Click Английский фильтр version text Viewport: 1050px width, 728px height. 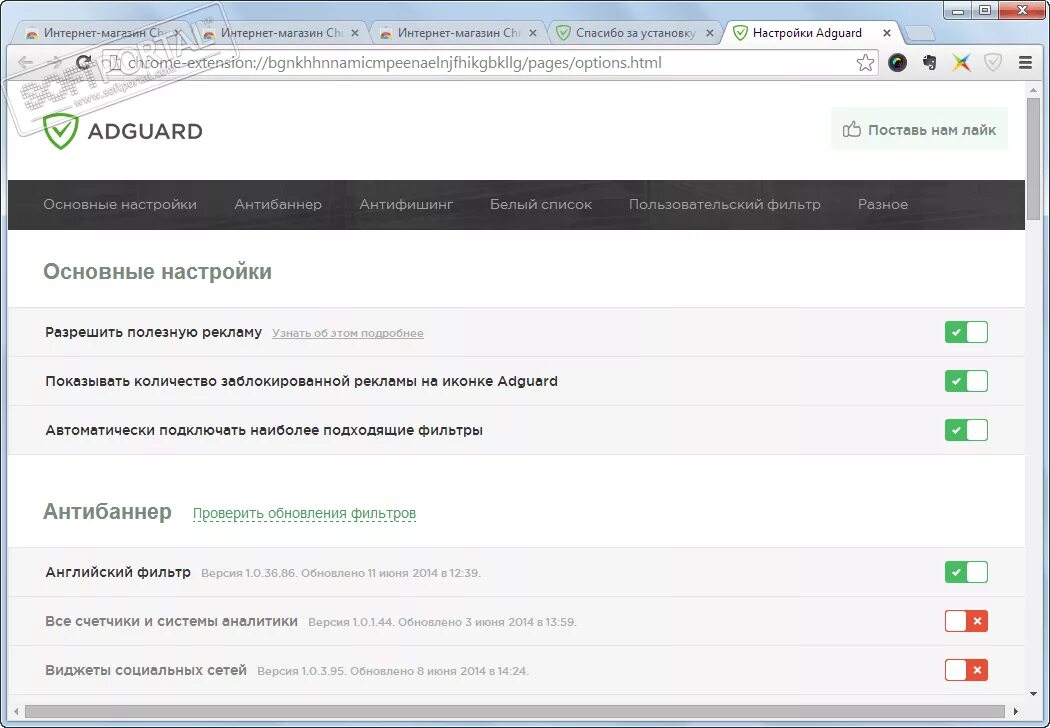(x=341, y=573)
